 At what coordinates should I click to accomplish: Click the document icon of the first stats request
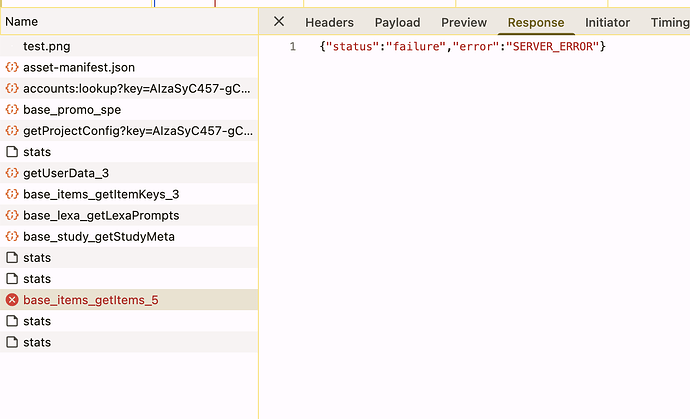(x=12, y=152)
